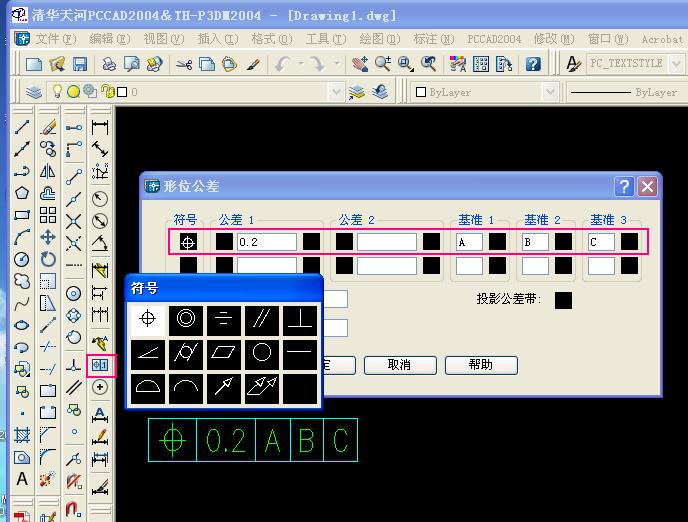Click the Save toolbar icon
Viewport: 688px width, 522px height.
click(80, 64)
